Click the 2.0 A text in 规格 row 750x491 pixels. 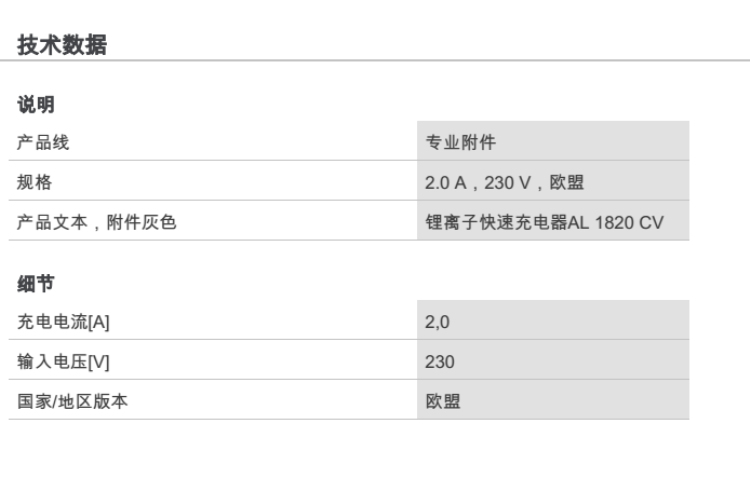(x=448, y=182)
